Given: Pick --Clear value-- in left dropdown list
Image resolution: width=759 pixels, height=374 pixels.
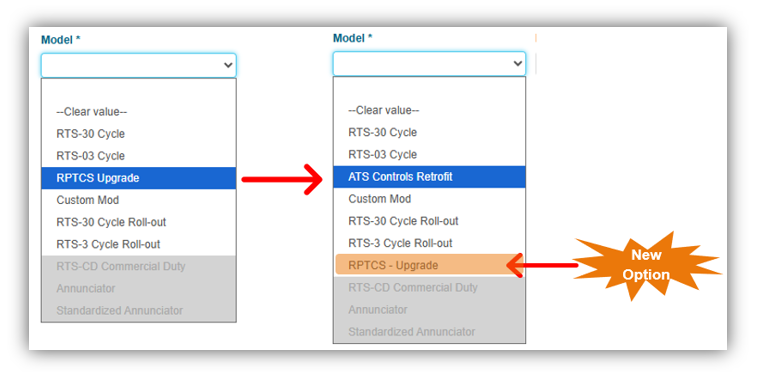Looking at the screenshot, I should pyautogui.click(x=138, y=112).
